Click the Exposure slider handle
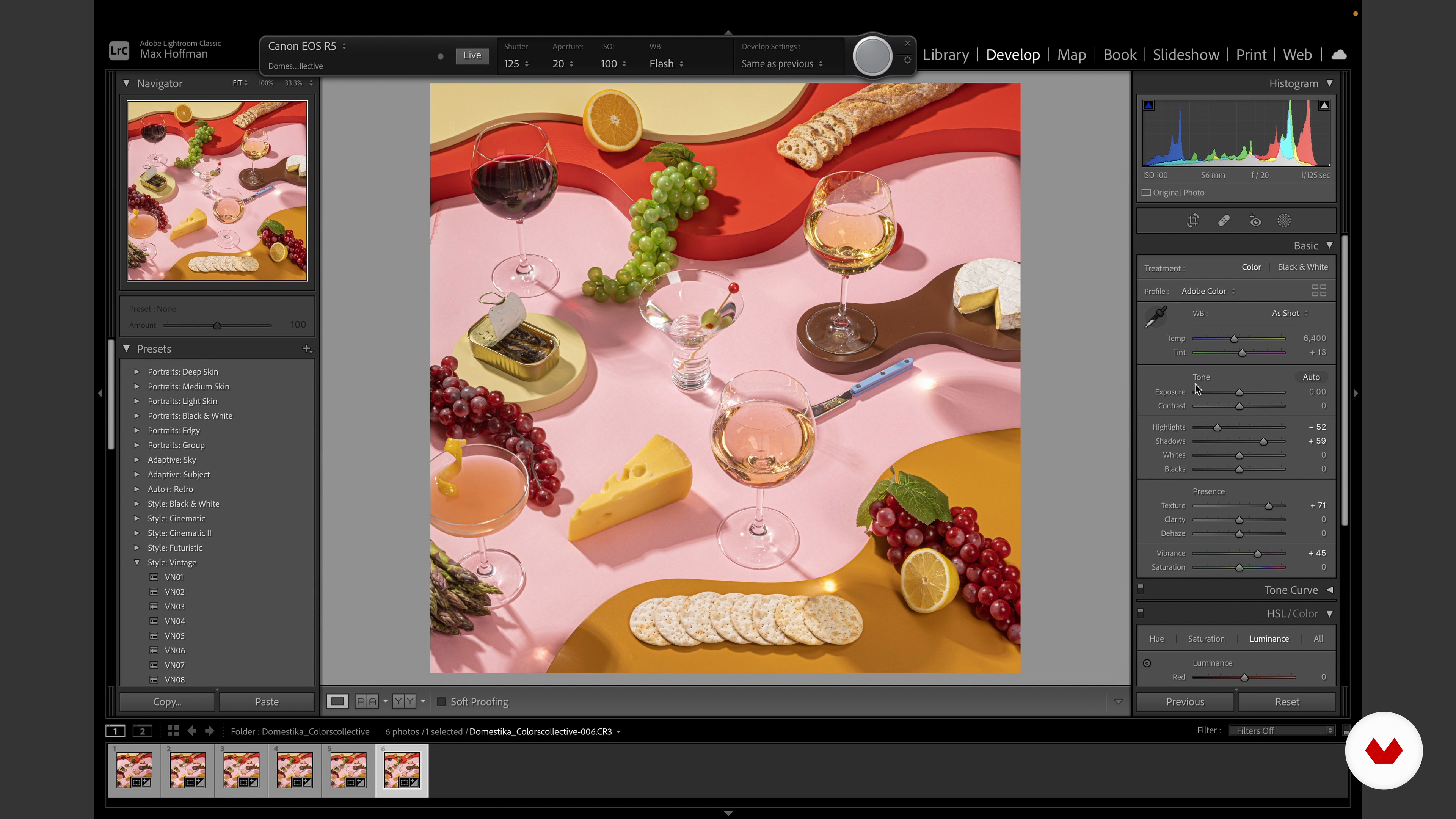This screenshot has width=1456, height=819. [1239, 392]
